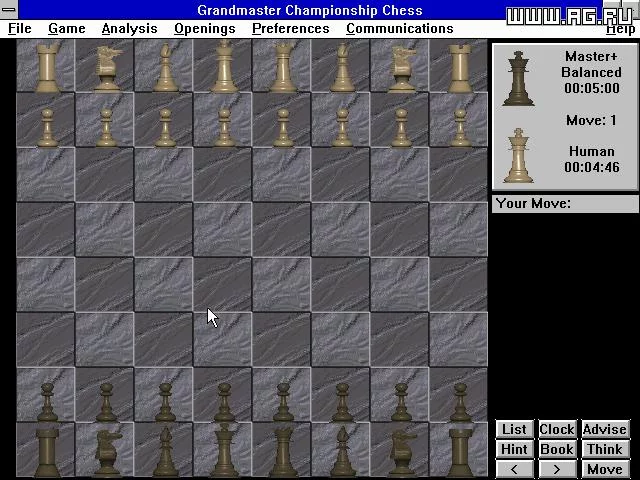Show the move List
This screenshot has width=640, height=480.
coord(514,429)
